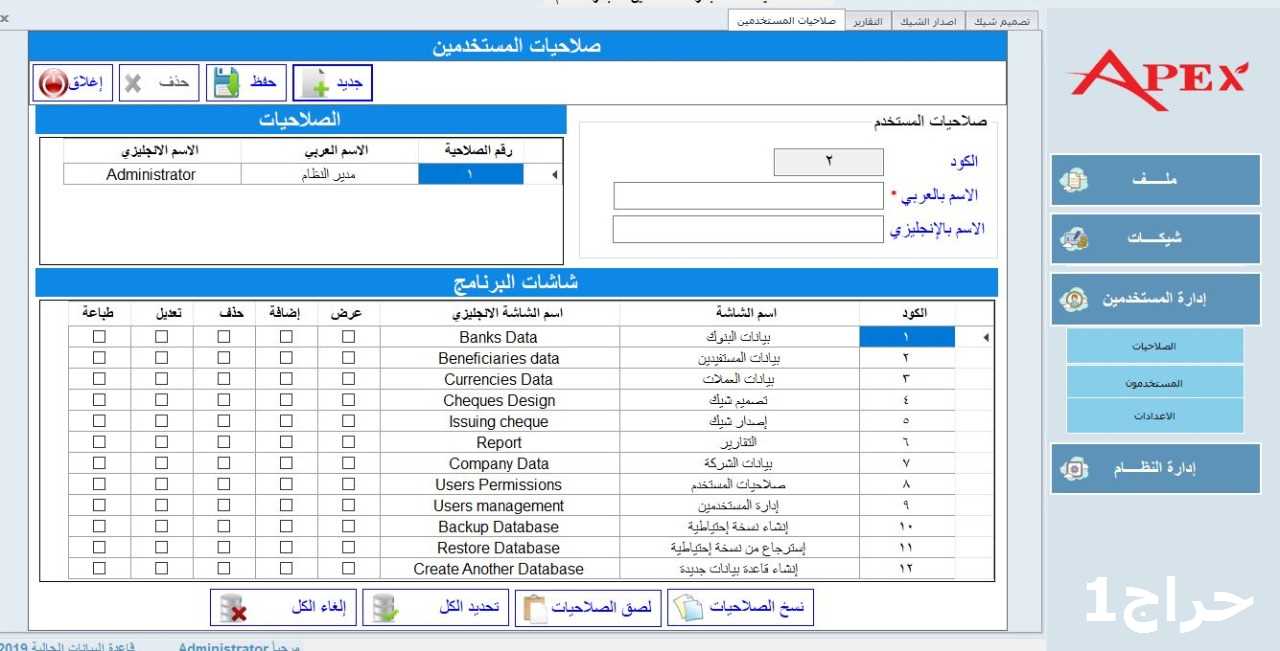1280x651 pixels.
Task: Switch to the تصميم شيك tab
Action: point(1002,21)
